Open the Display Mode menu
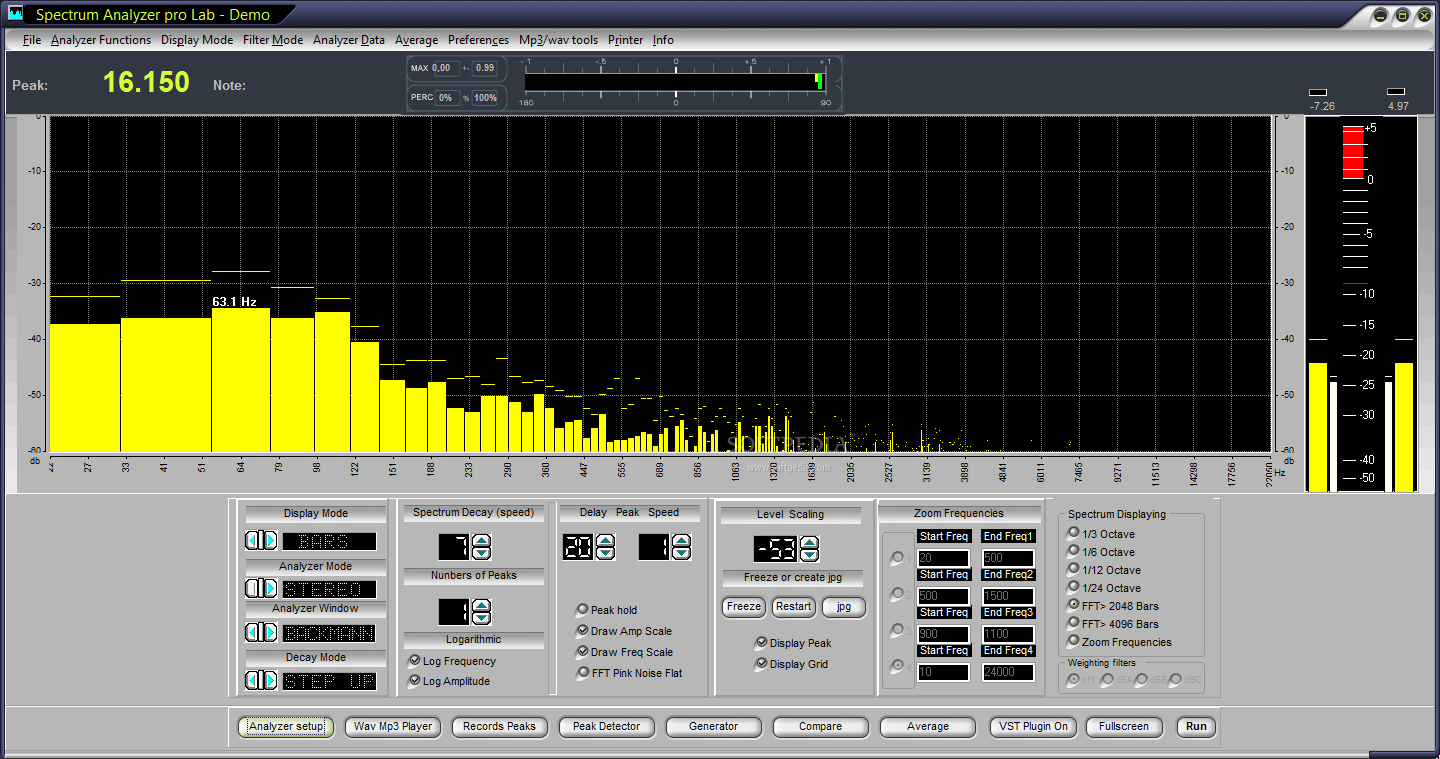Viewport: 1440px width, 759px height. tap(197, 40)
